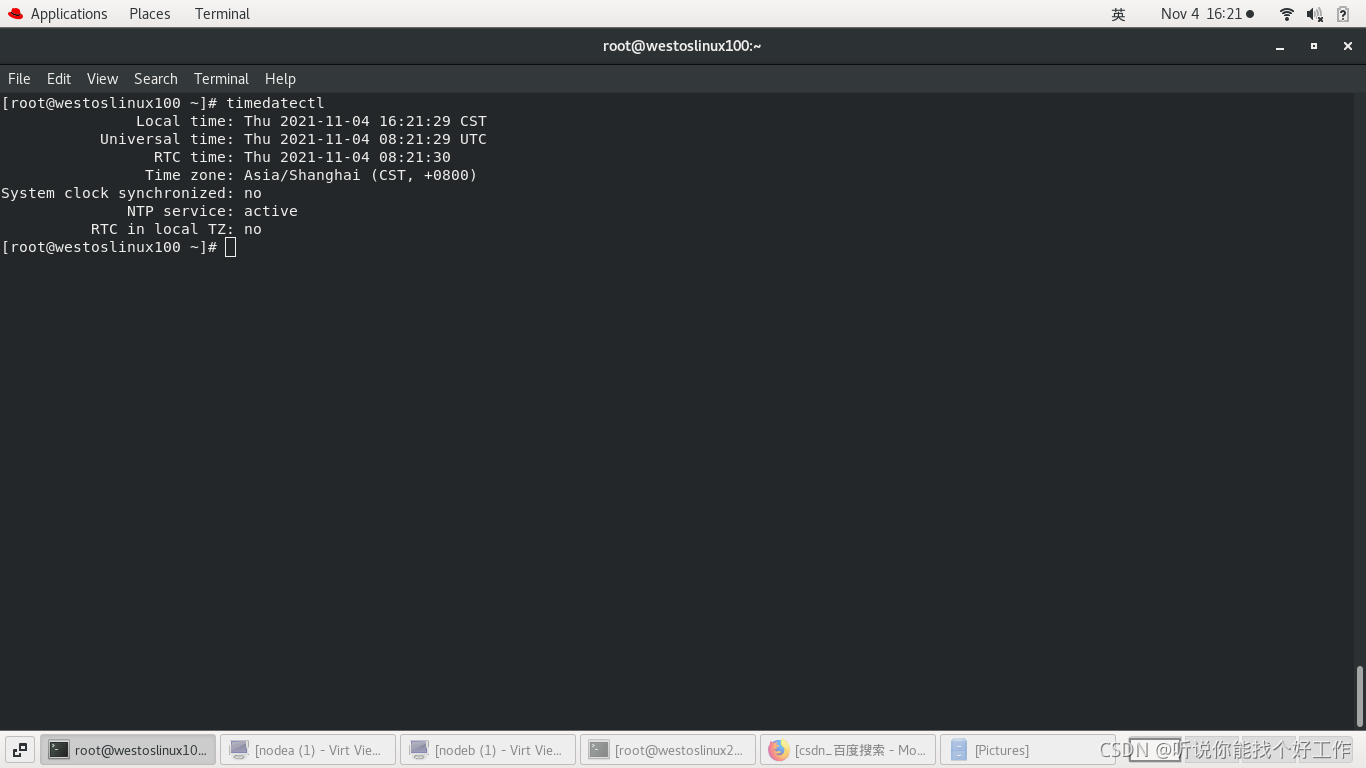This screenshot has height=768, width=1366.
Task: Click the nodea Virt Viewer monitor icon
Action: 239,750
